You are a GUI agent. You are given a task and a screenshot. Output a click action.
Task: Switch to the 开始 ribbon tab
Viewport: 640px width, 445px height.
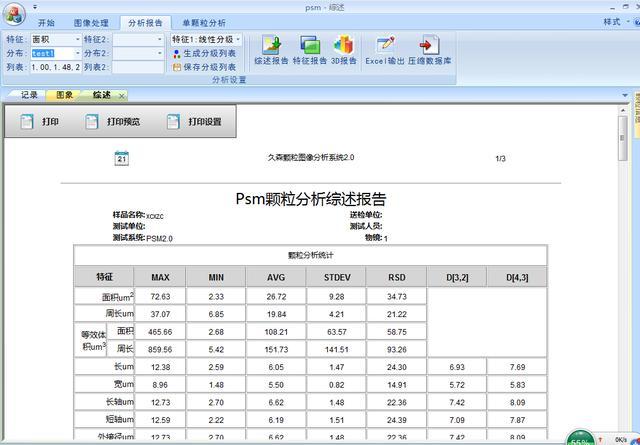coord(47,23)
